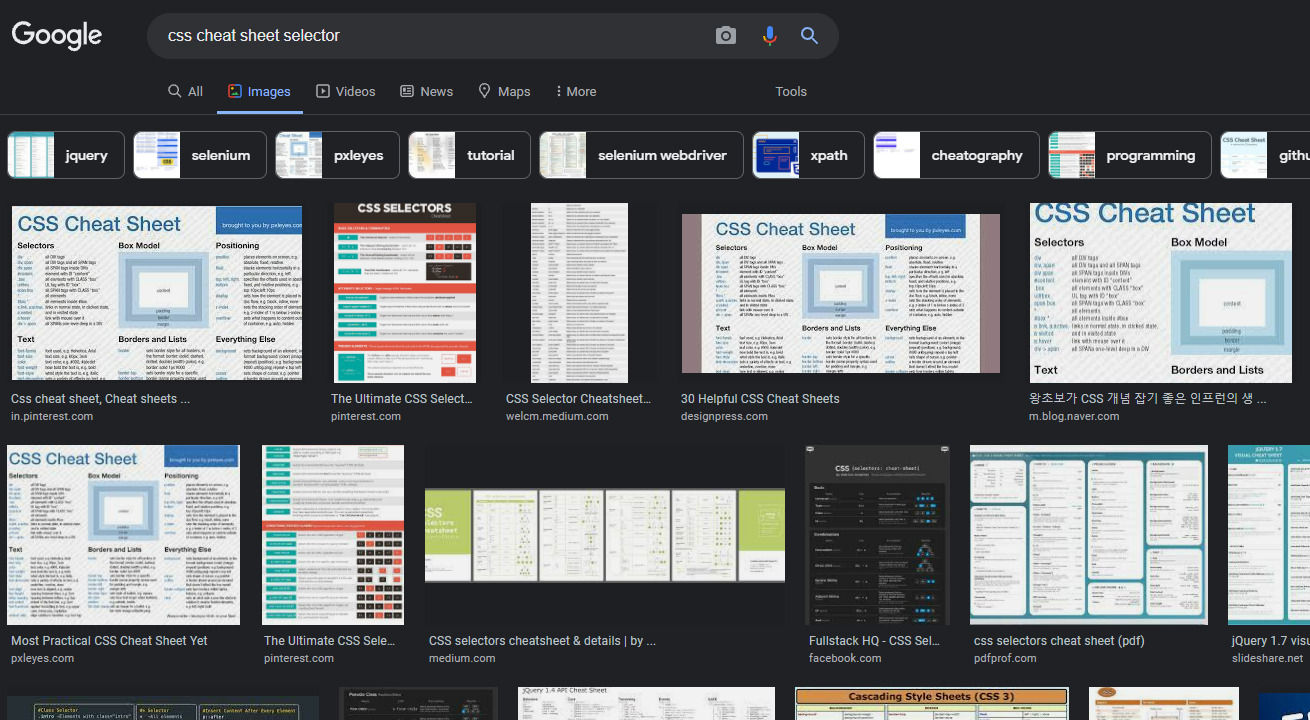Viewport: 1310px width, 720px height.
Task: Open the slideshare.net jQuery 1.7 thumbnail
Action: (x=1269, y=535)
